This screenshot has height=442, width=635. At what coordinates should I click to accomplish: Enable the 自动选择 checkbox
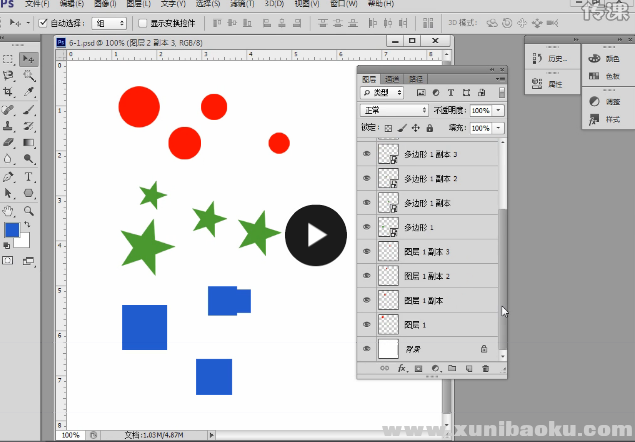43,22
